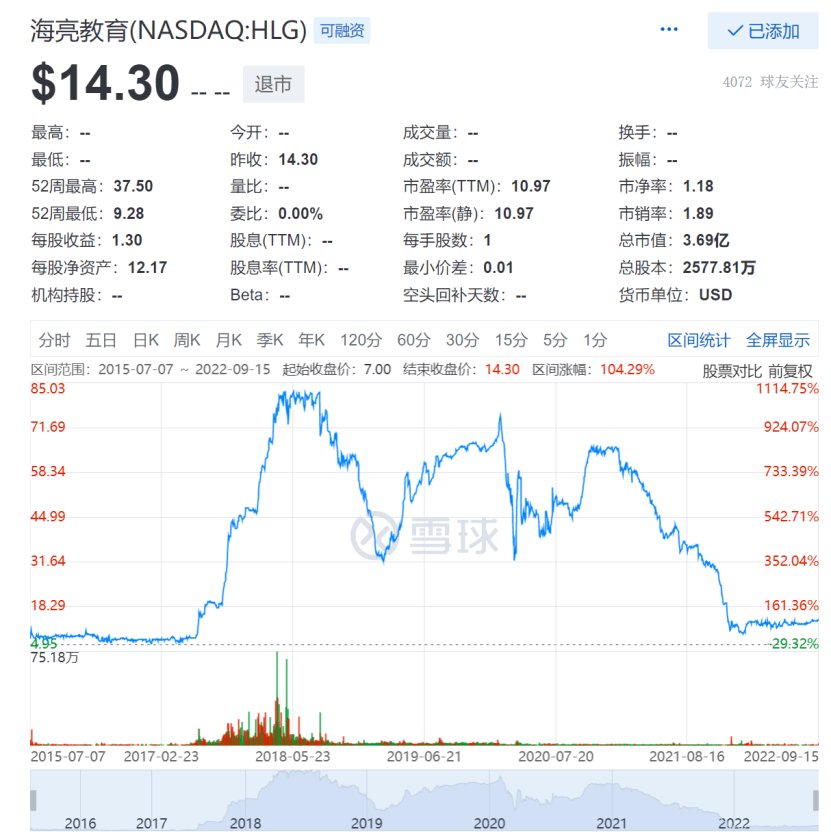Select the 五日 five-day chart tab
The height and width of the screenshot is (837, 831).
tap(101, 340)
